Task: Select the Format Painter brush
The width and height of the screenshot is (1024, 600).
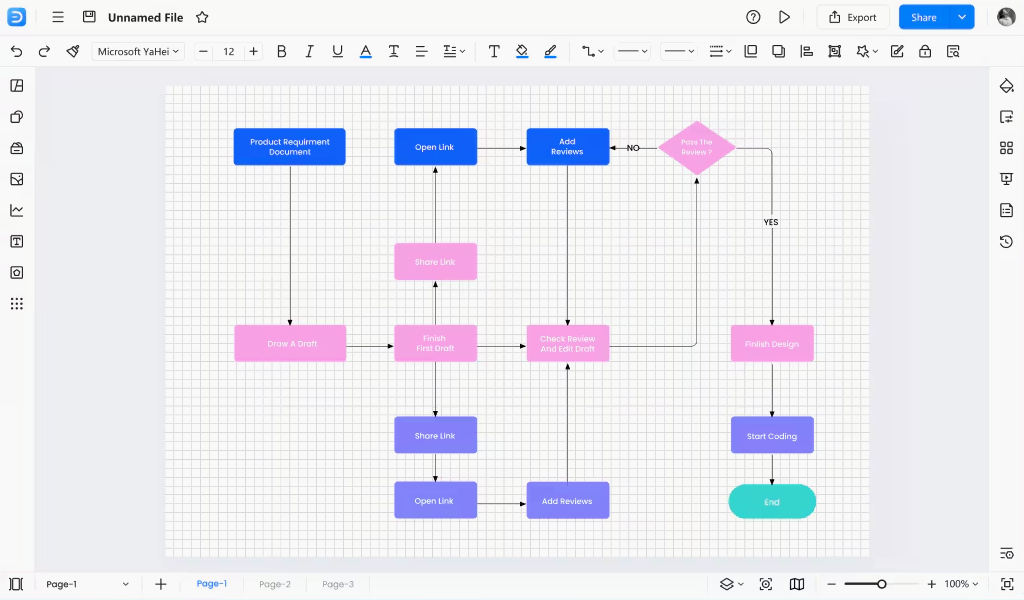Action: tap(72, 52)
